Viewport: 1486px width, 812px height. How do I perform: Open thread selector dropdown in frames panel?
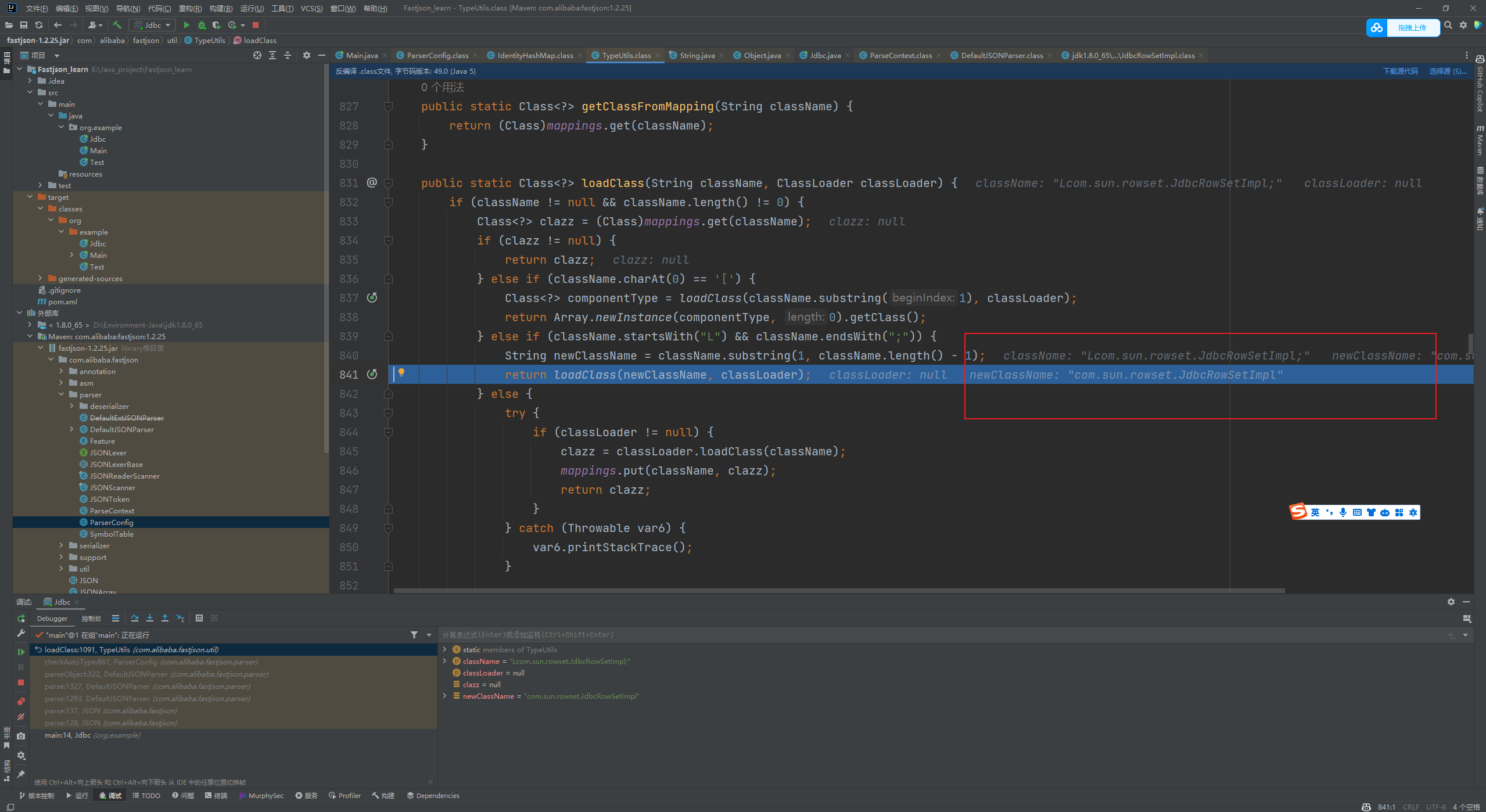429,635
